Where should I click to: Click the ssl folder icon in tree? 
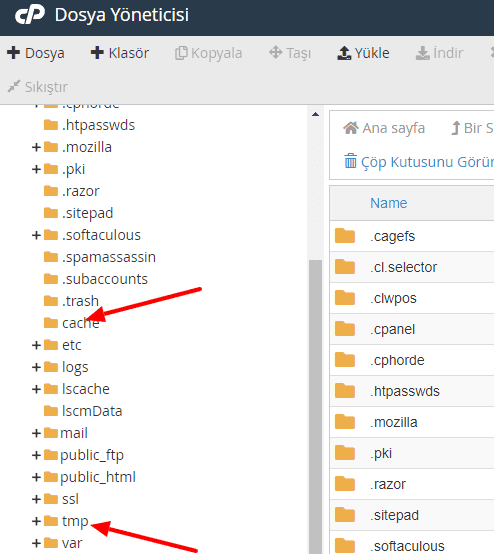(x=51, y=499)
